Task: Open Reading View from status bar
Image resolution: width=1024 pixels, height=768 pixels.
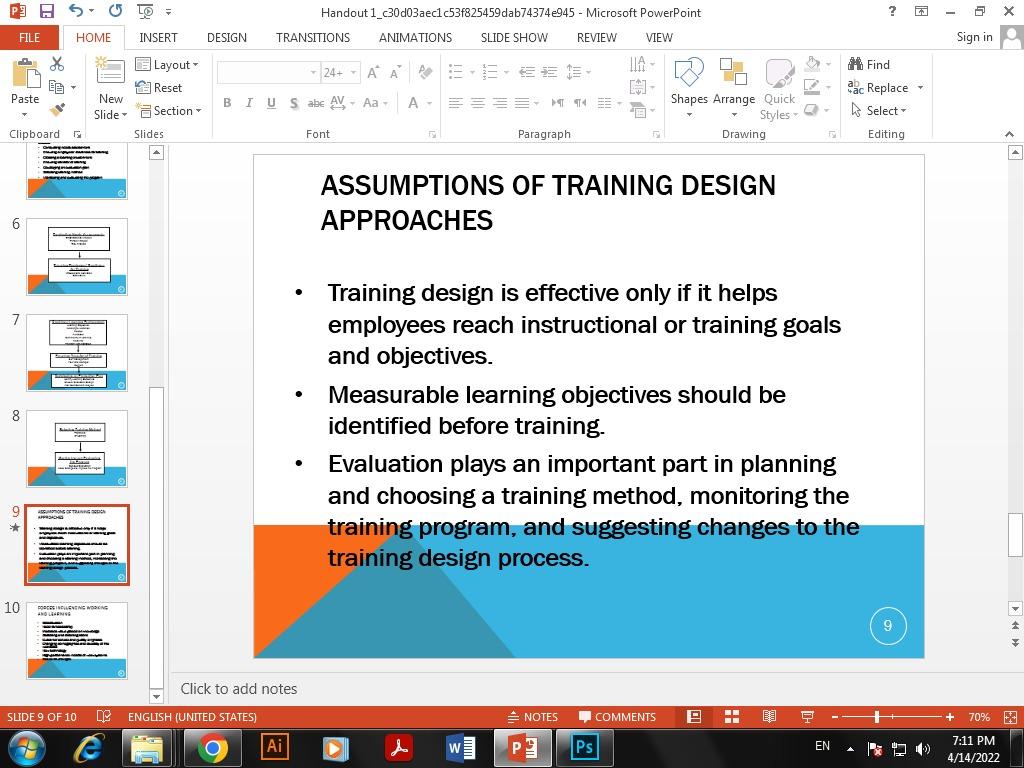Action: (x=769, y=716)
